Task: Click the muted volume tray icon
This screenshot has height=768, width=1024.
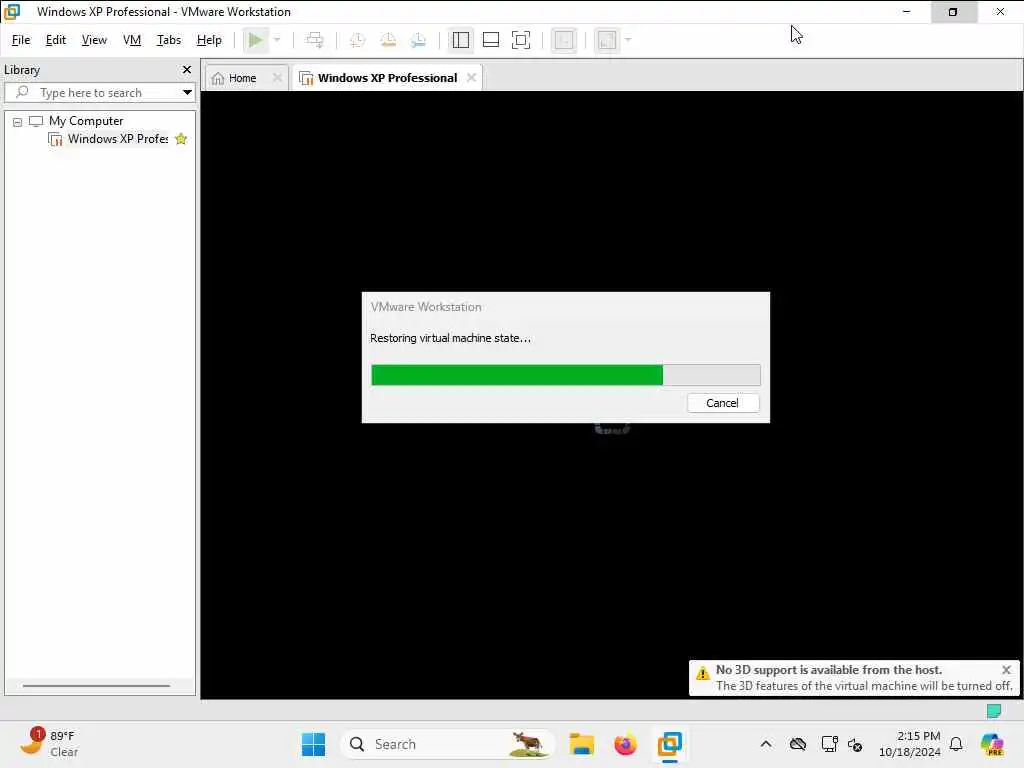Action: [856, 744]
